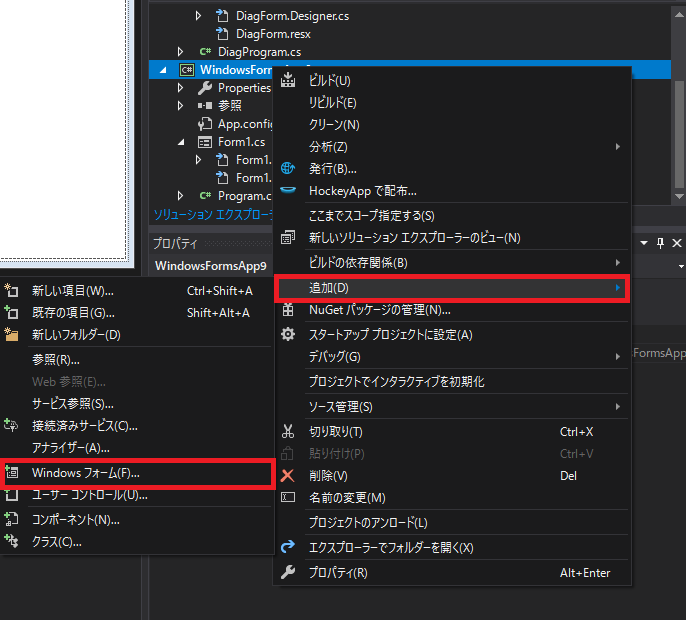This screenshot has height=620, width=686.
Task: Select 新しいフォルダー(D) entry
Action: 137,335
